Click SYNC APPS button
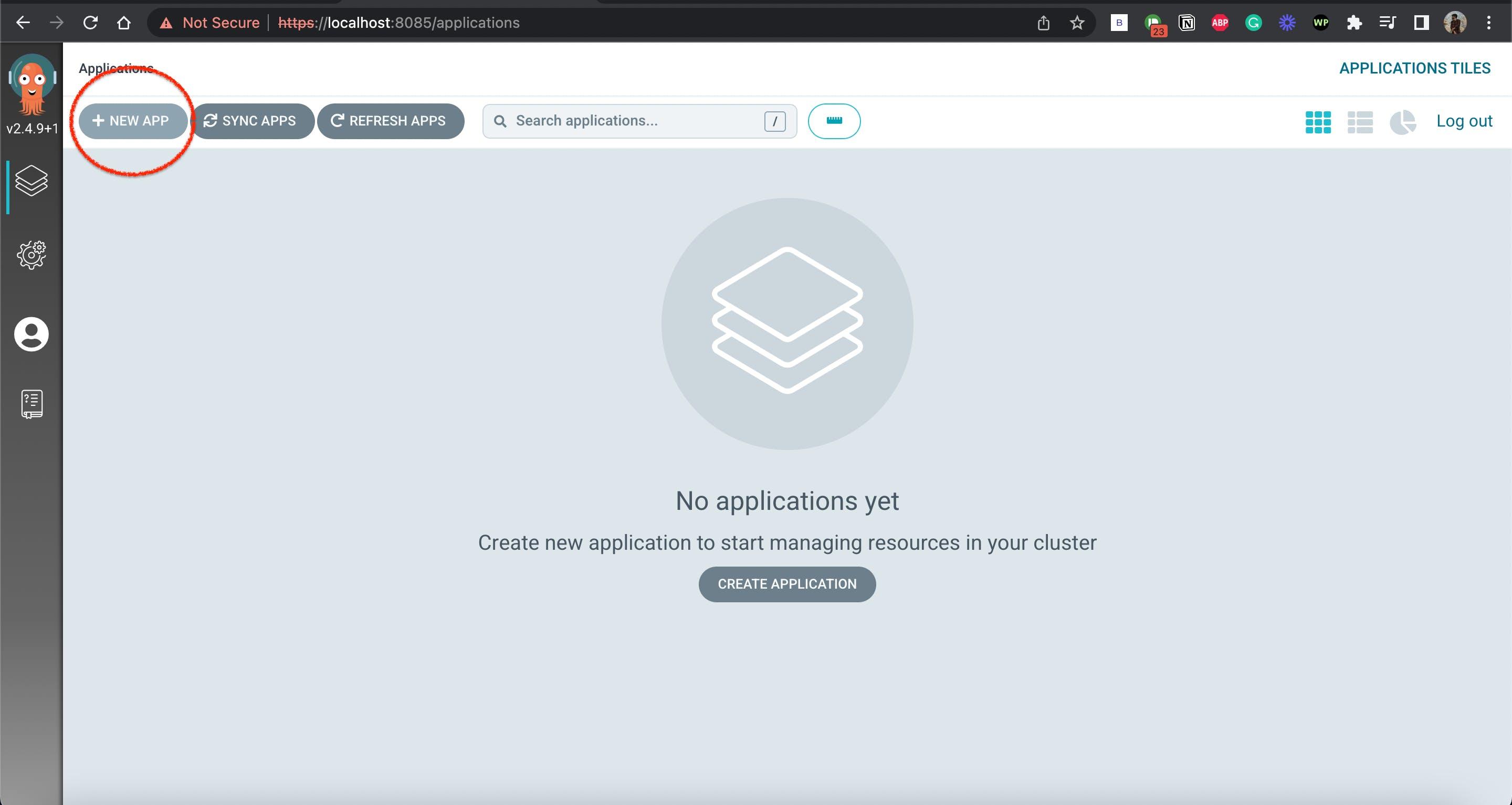The height and width of the screenshot is (805, 1512). pos(253,121)
